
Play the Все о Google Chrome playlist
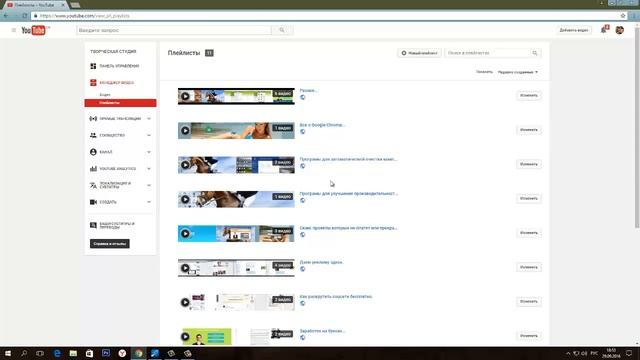185,131
